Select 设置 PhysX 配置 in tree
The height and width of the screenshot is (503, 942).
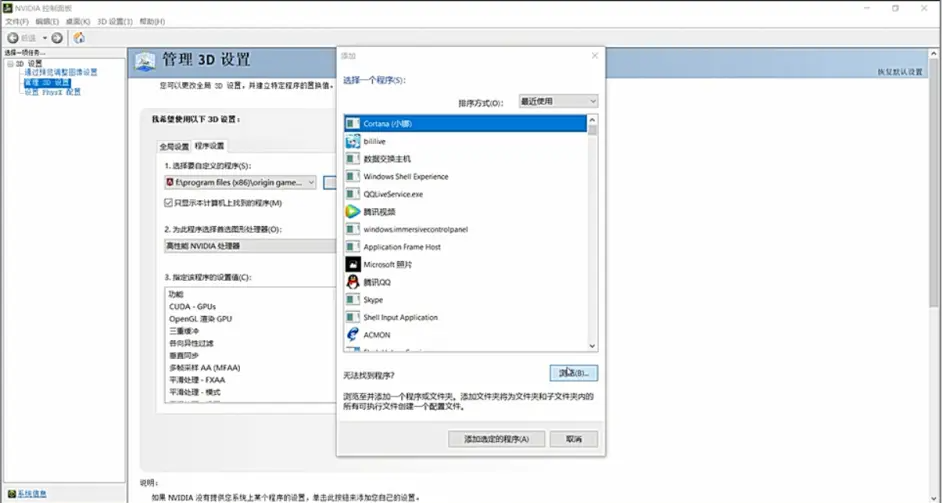(x=52, y=92)
